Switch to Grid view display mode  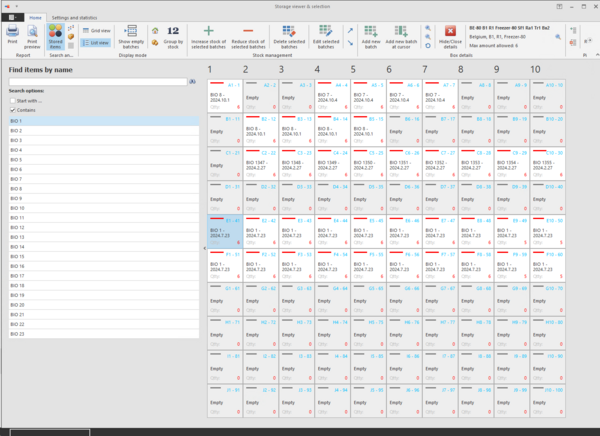(97, 31)
